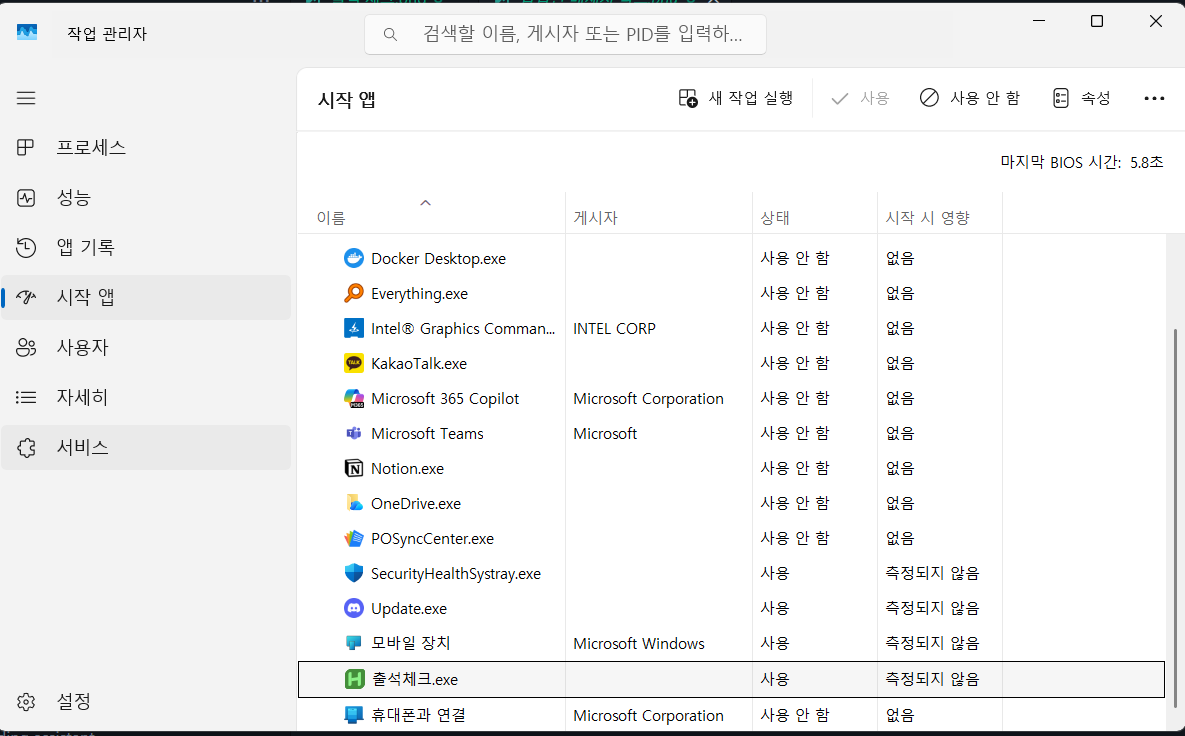The image size is (1185, 736).
Task: Click 사용 안 함 status for Docker Desktop.exe
Action: [x=794, y=258]
